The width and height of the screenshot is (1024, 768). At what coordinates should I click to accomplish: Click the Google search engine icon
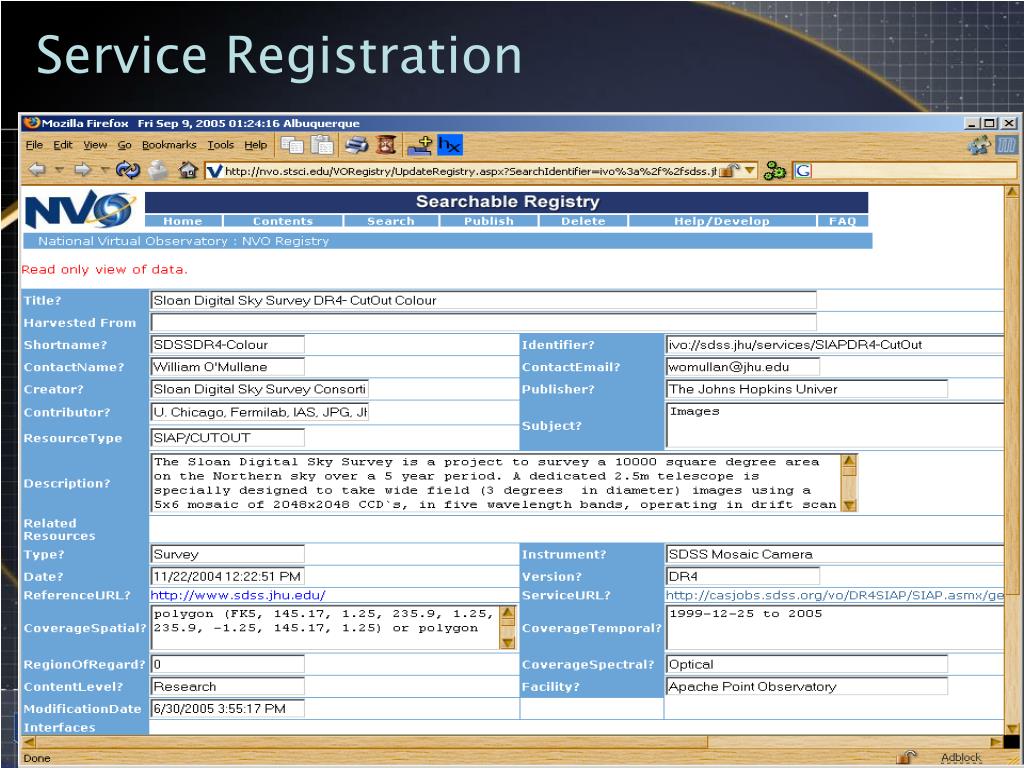pyautogui.click(x=803, y=171)
